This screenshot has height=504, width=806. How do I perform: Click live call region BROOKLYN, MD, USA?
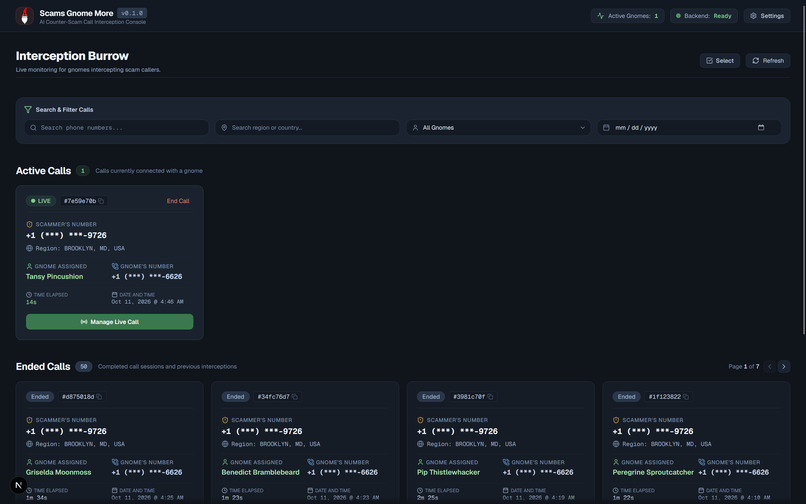[95, 248]
